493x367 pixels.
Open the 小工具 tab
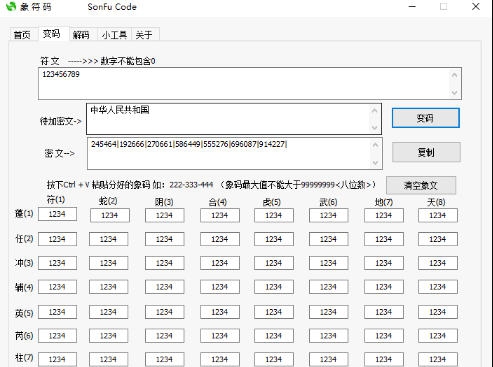(x=114, y=35)
